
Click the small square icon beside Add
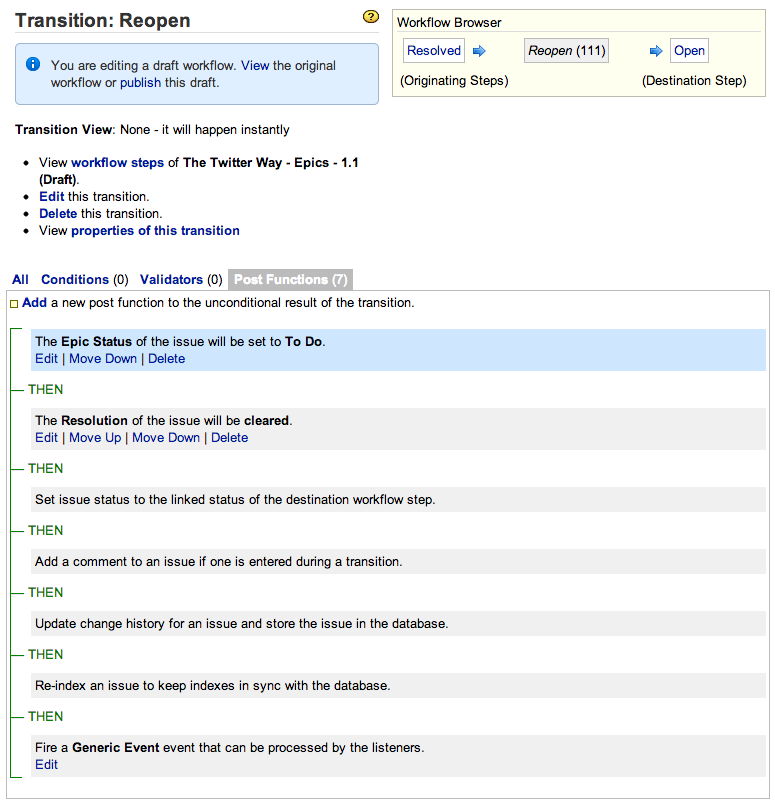click(x=14, y=303)
